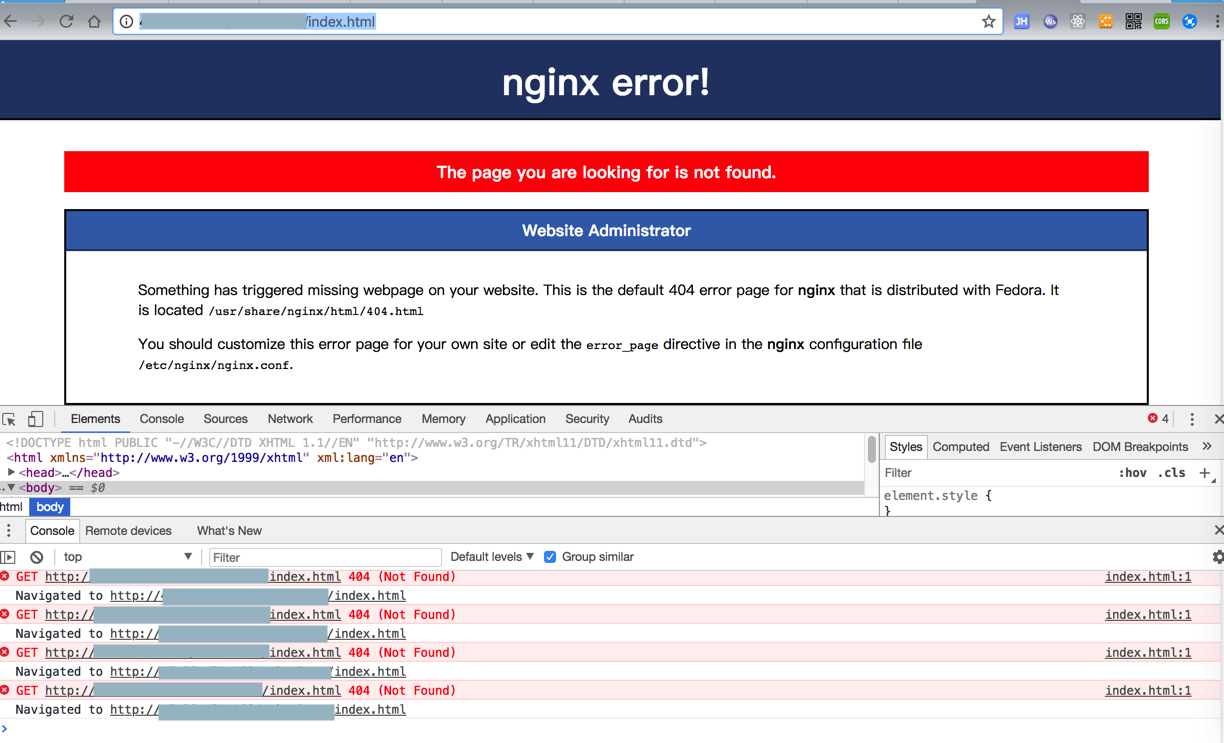Show the console sidebar icon
This screenshot has width=1224, height=743.
pos(8,557)
